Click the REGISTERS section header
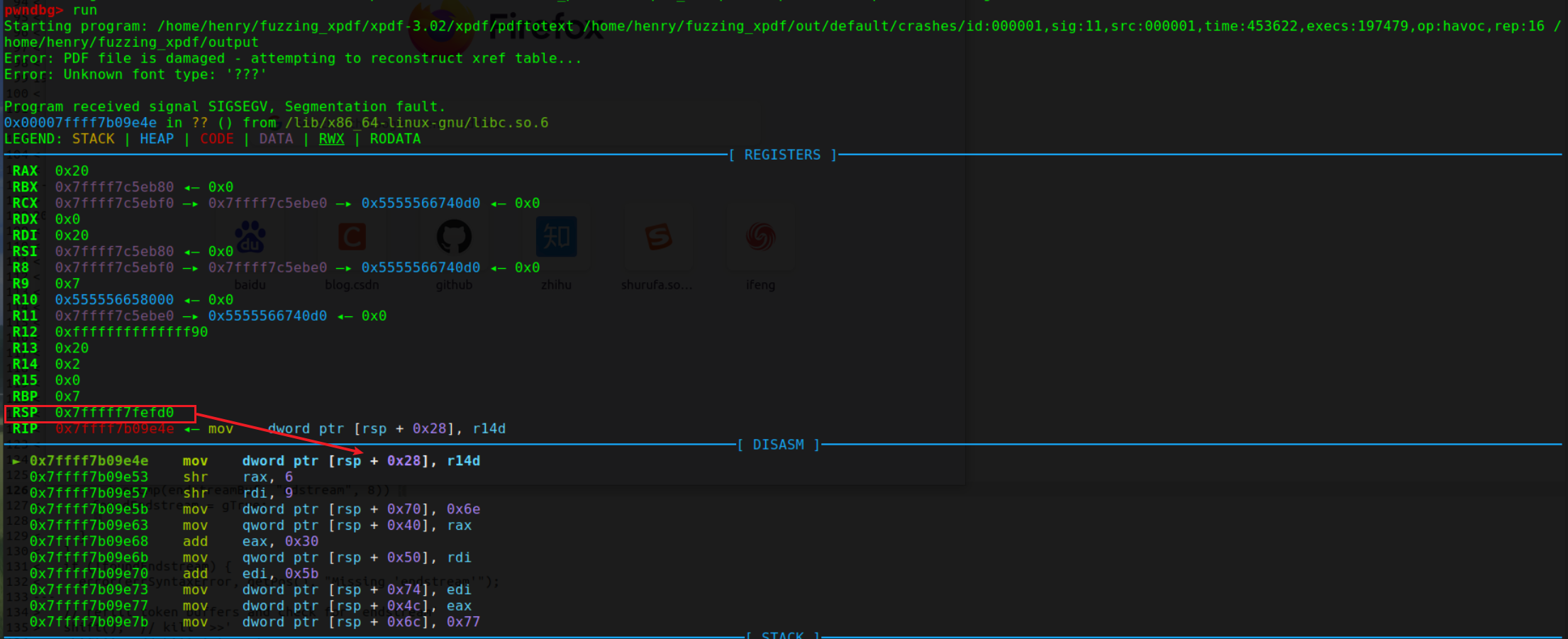Image resolution: width=1568 pixels, height=639 pixels. tap(782, 155)
